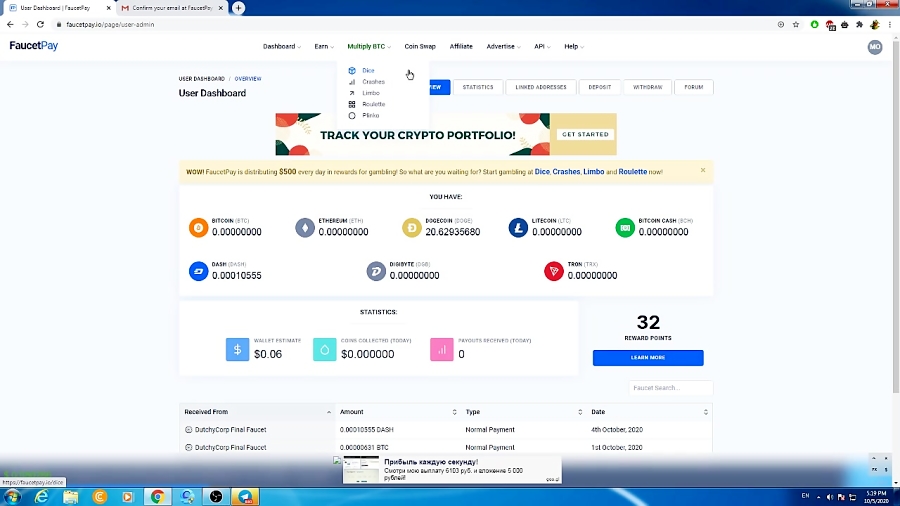Expand the Earn navigation dropdown

[324, 46]
